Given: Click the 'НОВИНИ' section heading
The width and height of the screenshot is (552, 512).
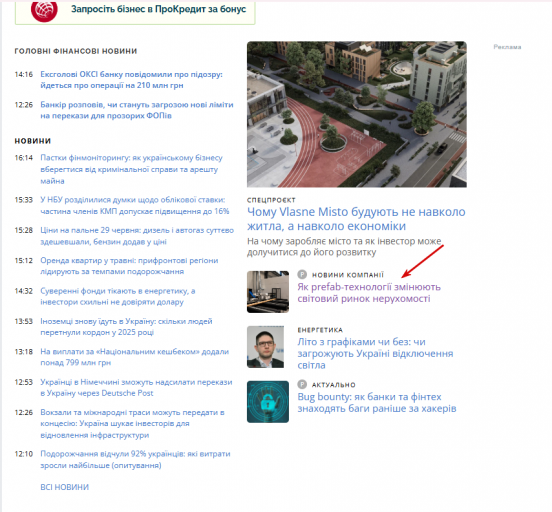Looking at the screenshot, I should point(33,141).
